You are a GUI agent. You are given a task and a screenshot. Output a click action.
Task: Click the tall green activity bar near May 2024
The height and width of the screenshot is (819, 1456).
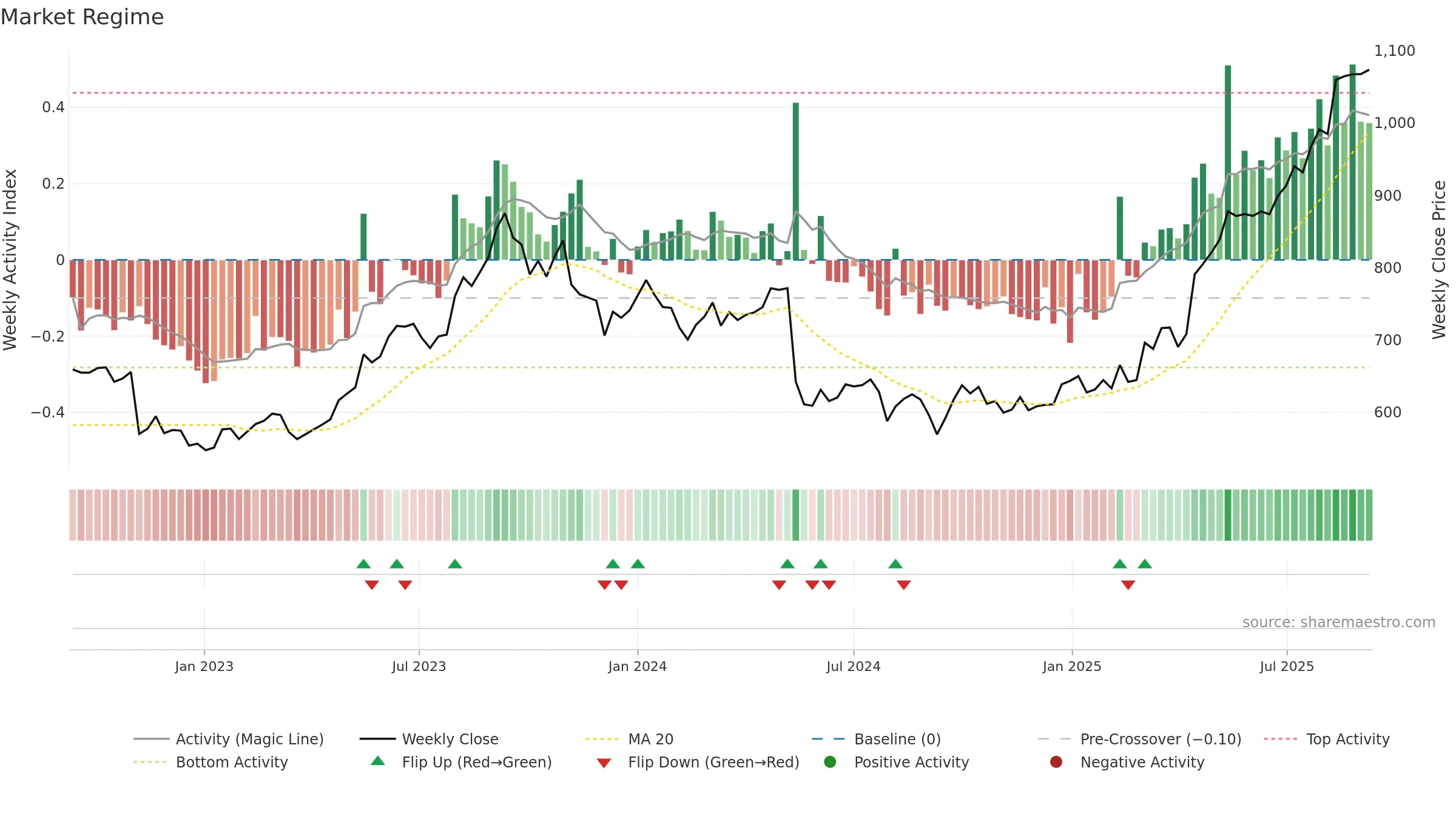pyautogui.click(x=795, y=181)
